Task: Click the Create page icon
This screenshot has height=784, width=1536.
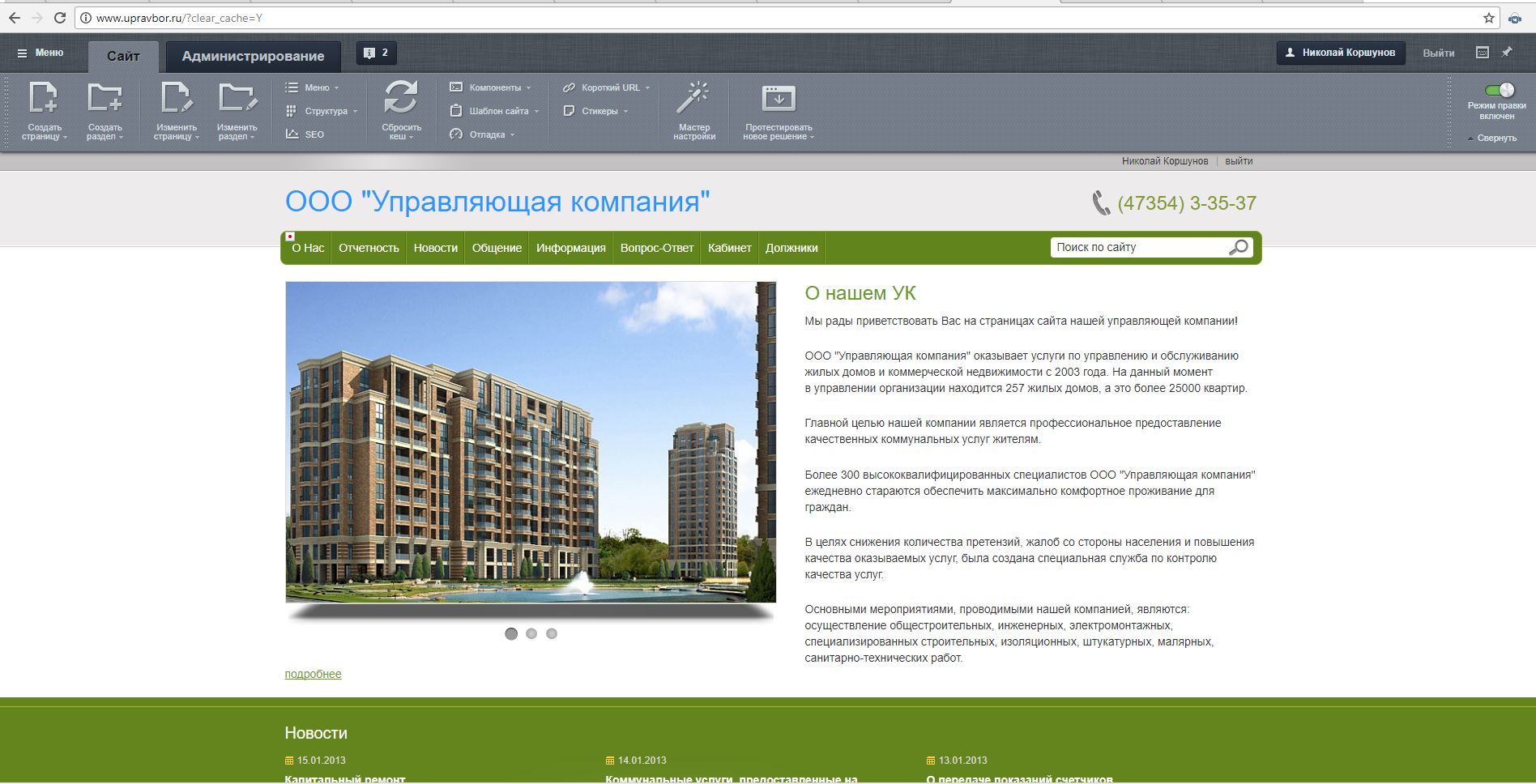Action: click(x=44, y=97)
